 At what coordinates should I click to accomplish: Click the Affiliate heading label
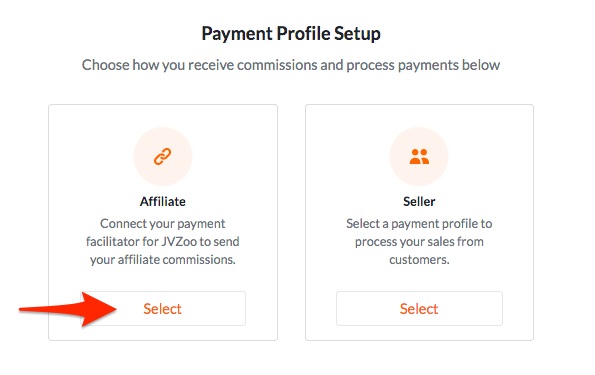163,202
